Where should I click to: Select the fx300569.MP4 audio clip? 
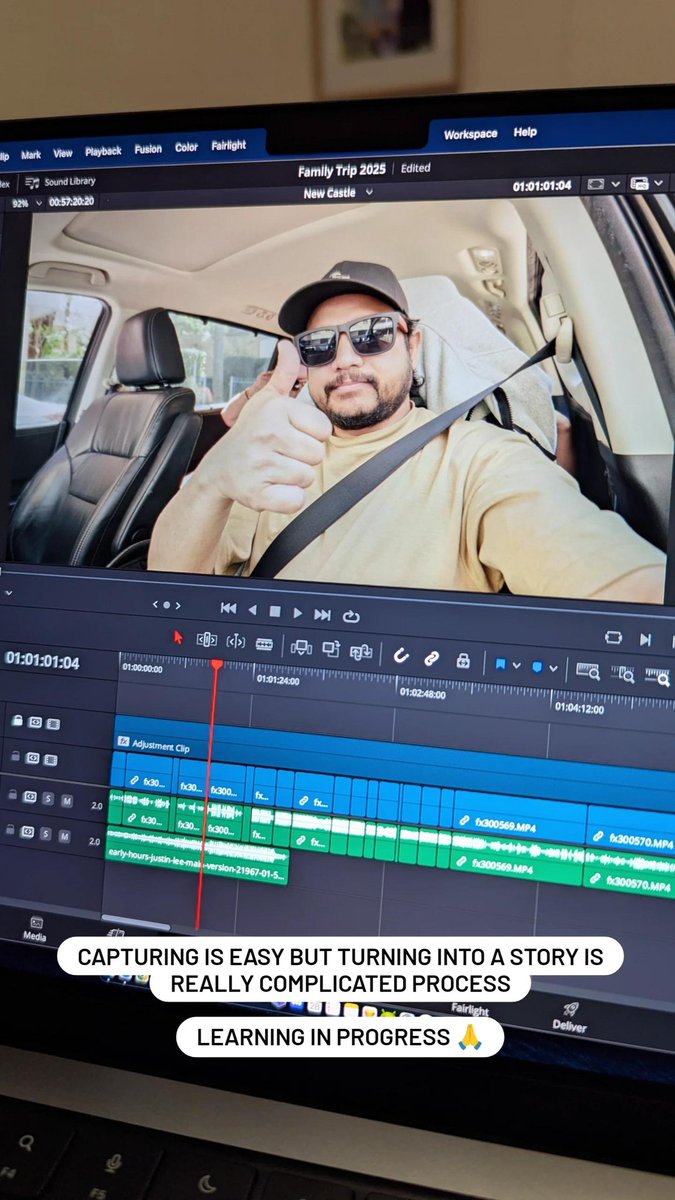coord(516,860)
